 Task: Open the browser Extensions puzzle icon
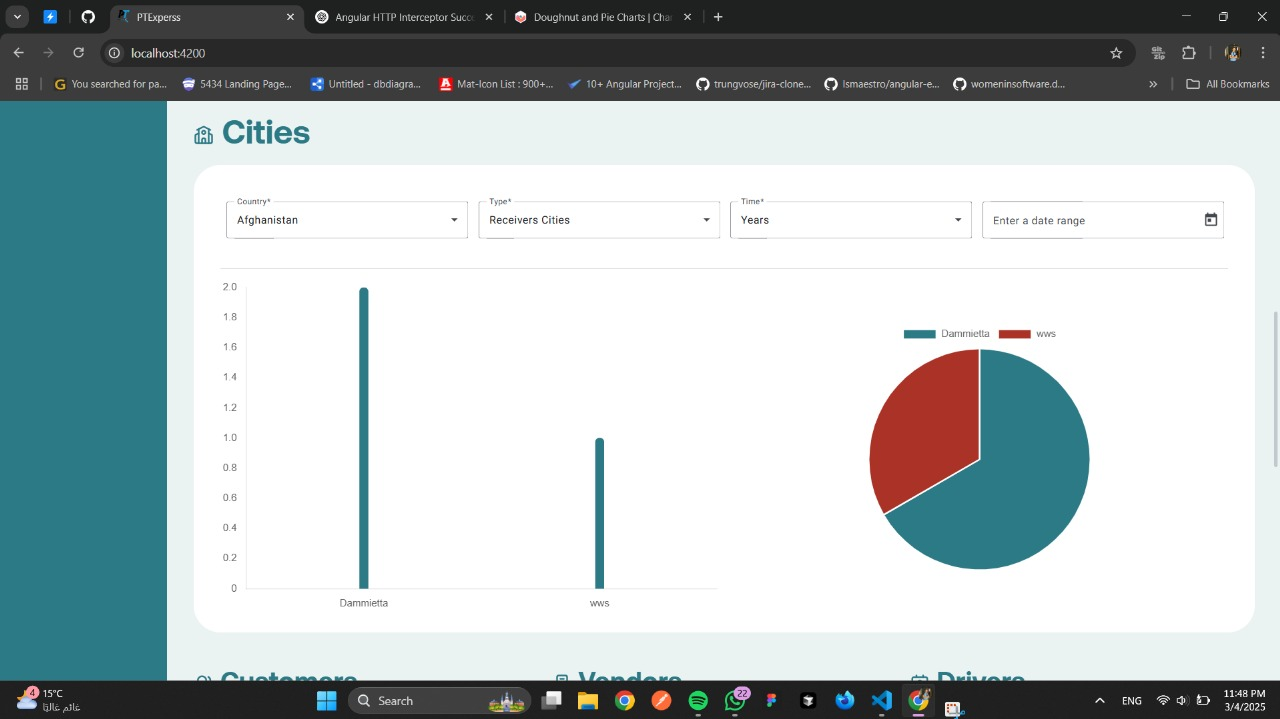point(1188,53)
